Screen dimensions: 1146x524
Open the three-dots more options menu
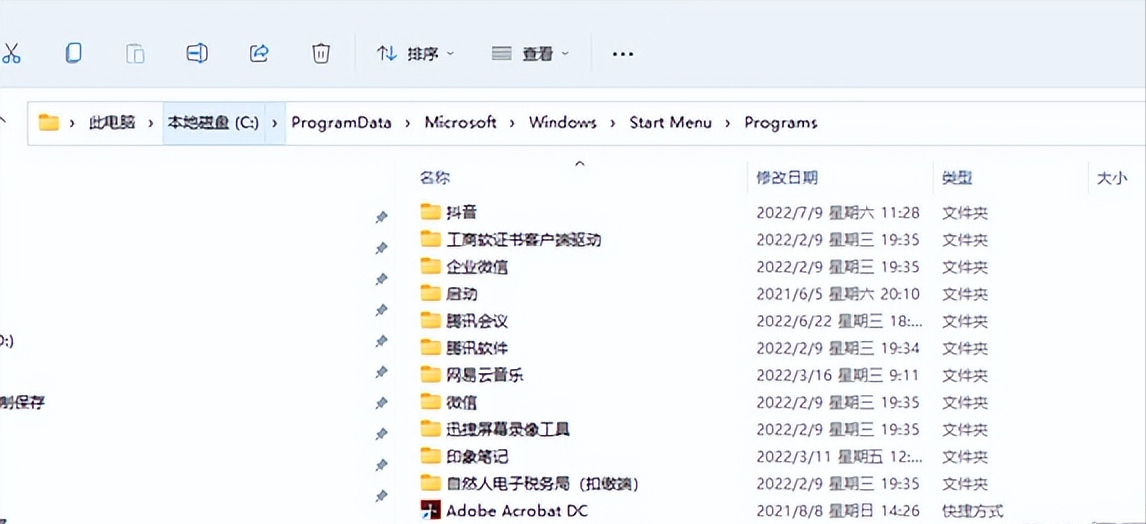622,54
